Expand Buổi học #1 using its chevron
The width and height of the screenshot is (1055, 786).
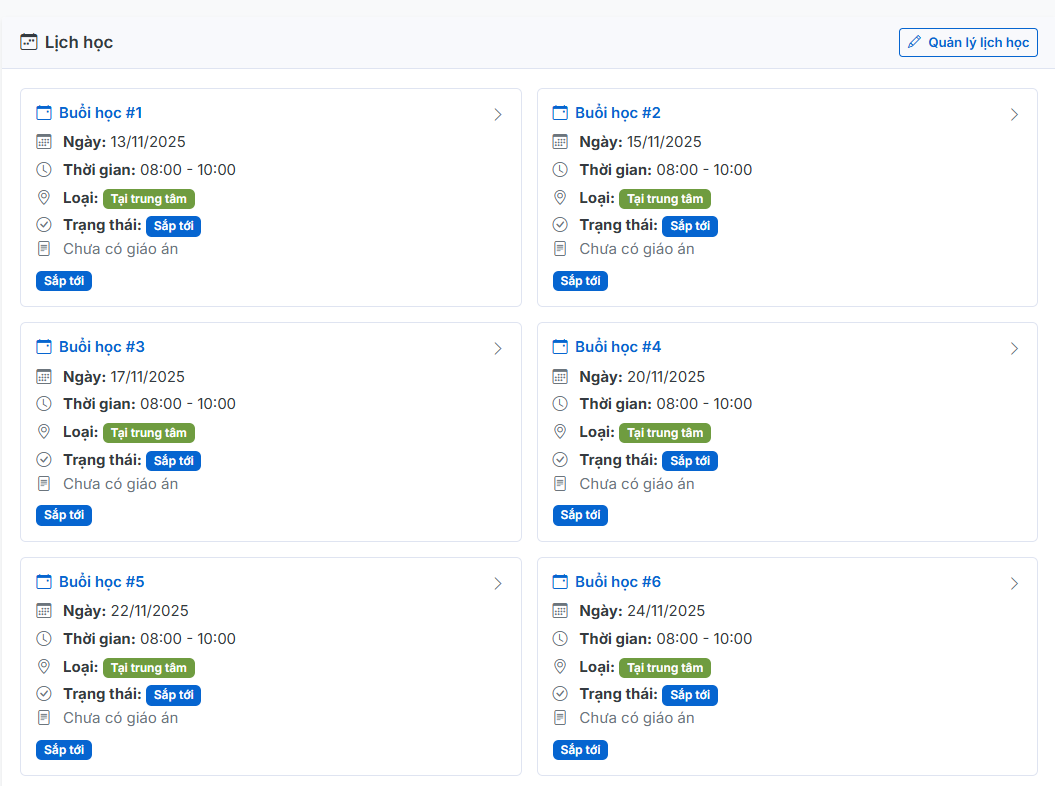pyautogui.click(x=498, y=114)
